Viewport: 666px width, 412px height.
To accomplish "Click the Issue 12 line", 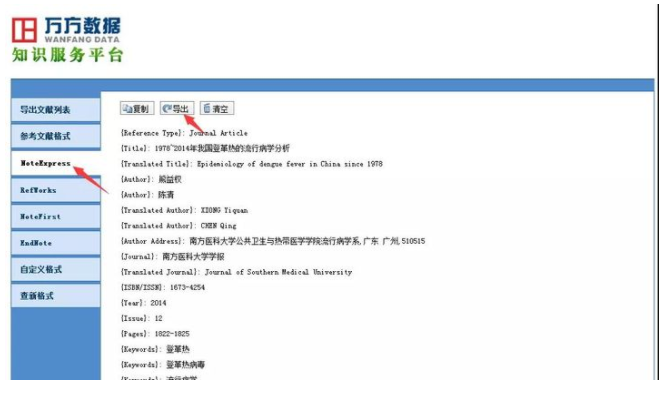I will pos(141,318).
